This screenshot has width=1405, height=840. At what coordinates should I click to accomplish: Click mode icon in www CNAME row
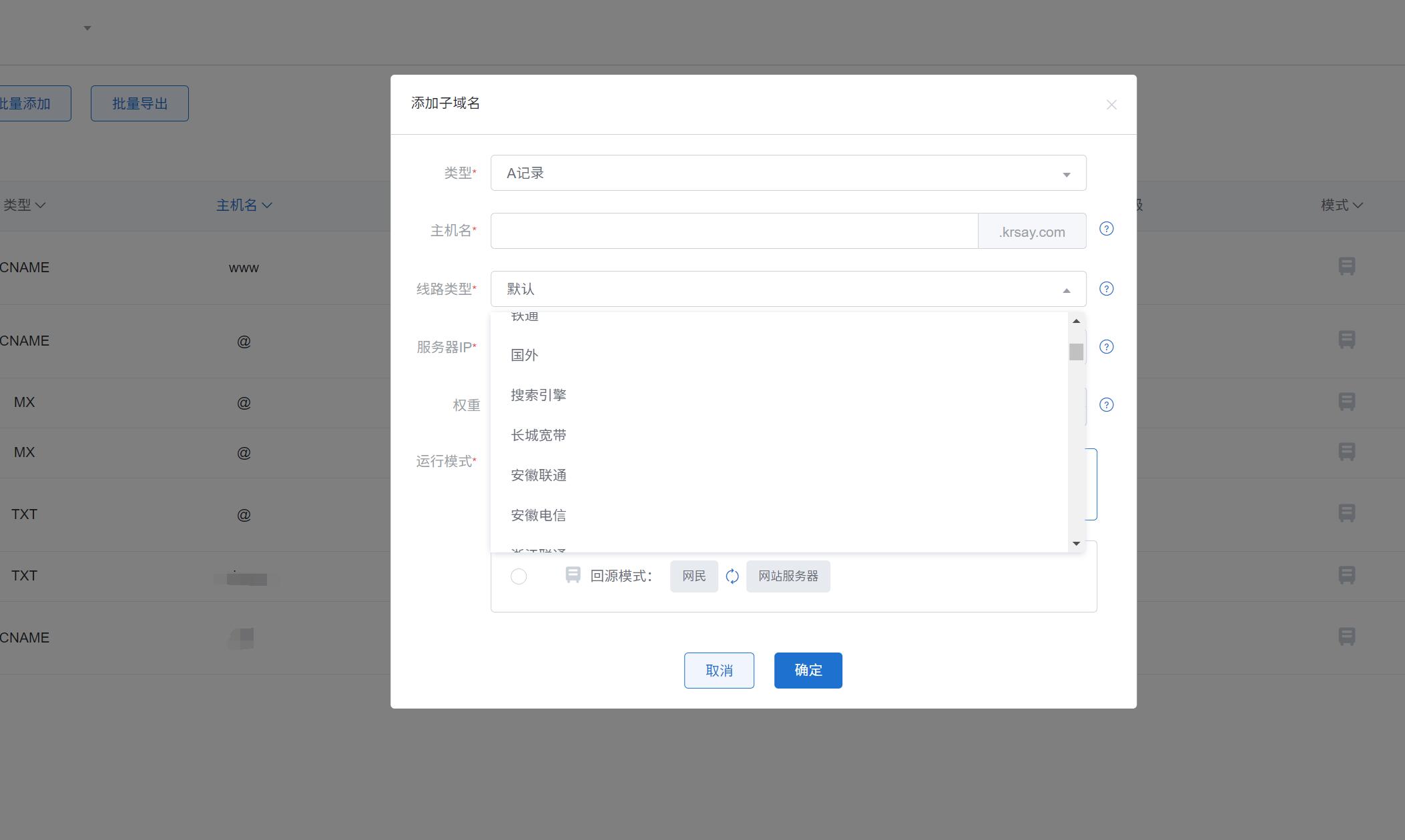[1347, 266]
